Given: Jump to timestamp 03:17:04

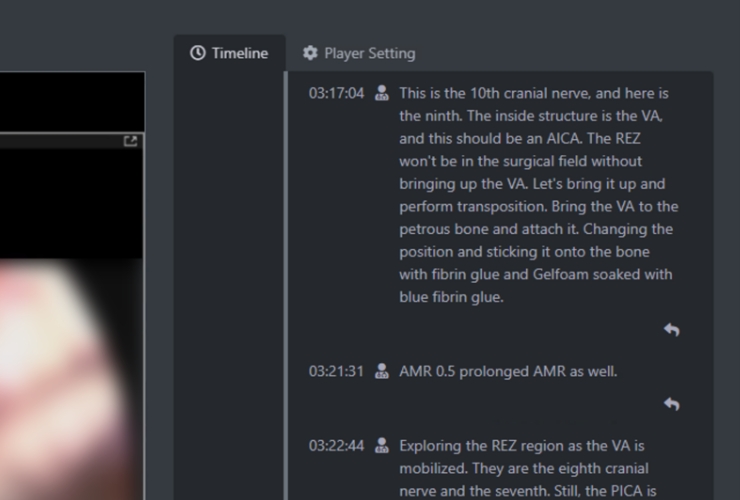Looking at the screenshot, I should point(336,93).
